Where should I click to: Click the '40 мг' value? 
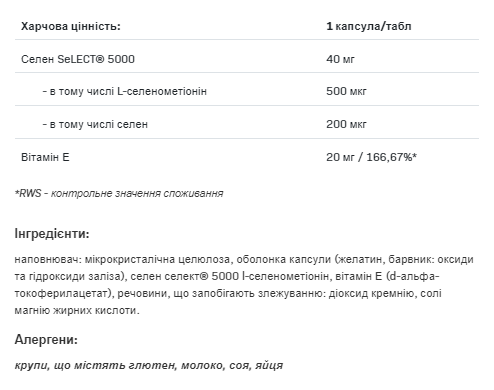[340, 59]
